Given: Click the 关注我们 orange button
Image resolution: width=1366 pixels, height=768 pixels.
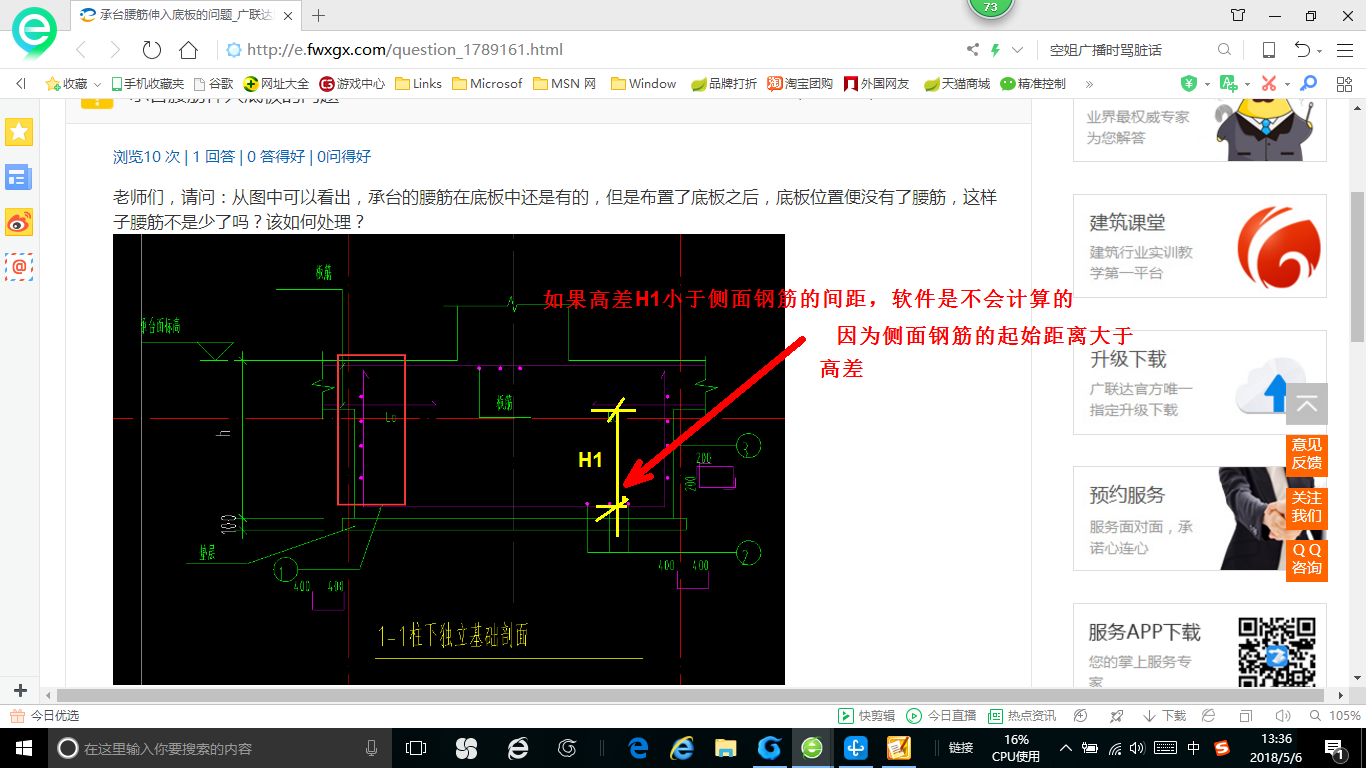Looking at the screenshot, I should [1307, 506].
